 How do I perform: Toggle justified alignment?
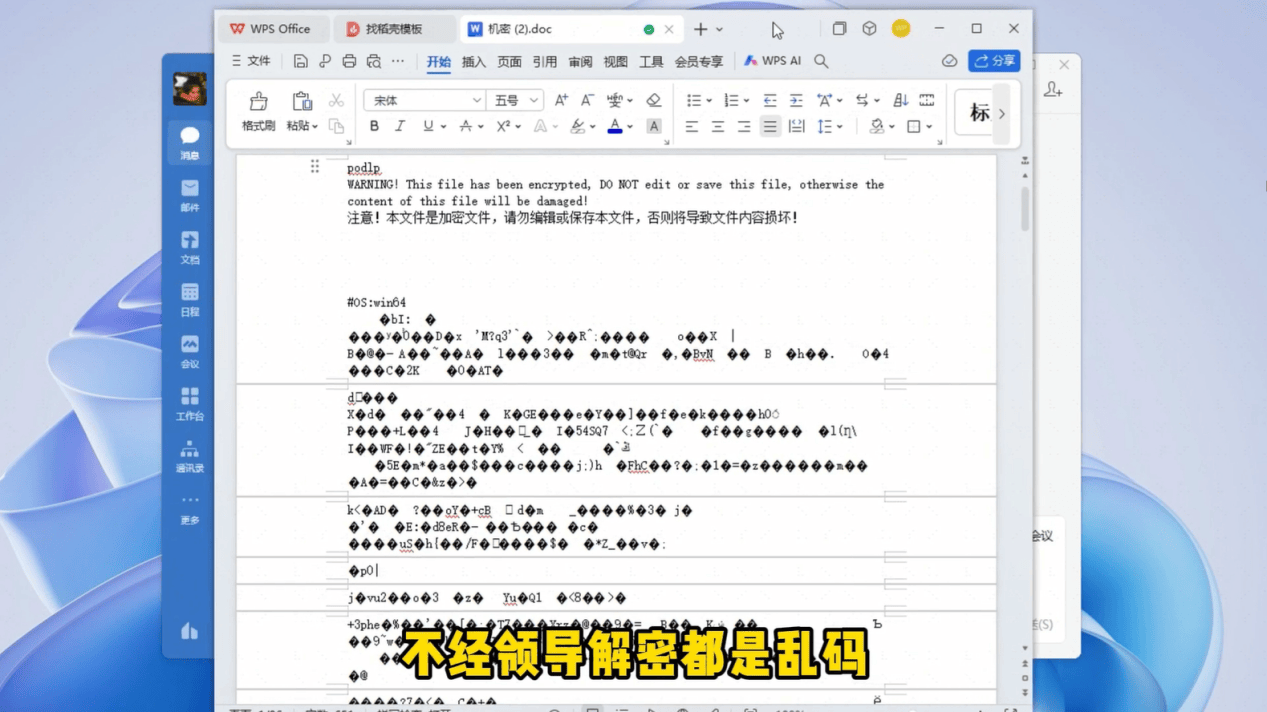coord(770,126)
